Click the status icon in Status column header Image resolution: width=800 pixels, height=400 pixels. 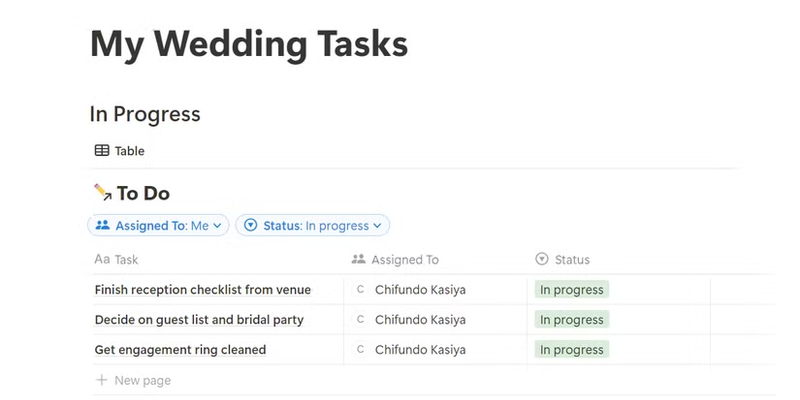pyautogui.click(x=542, y=260)
